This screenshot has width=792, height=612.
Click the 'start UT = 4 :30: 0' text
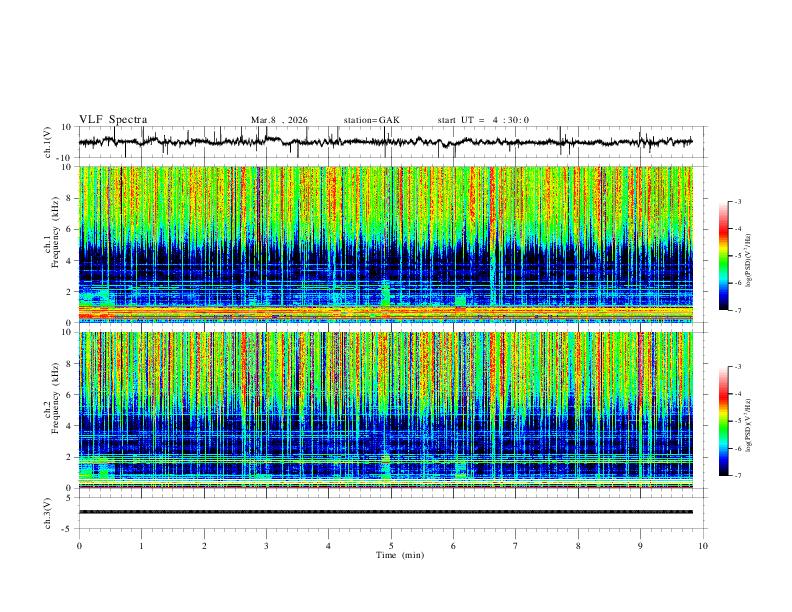tap(483, 120)
